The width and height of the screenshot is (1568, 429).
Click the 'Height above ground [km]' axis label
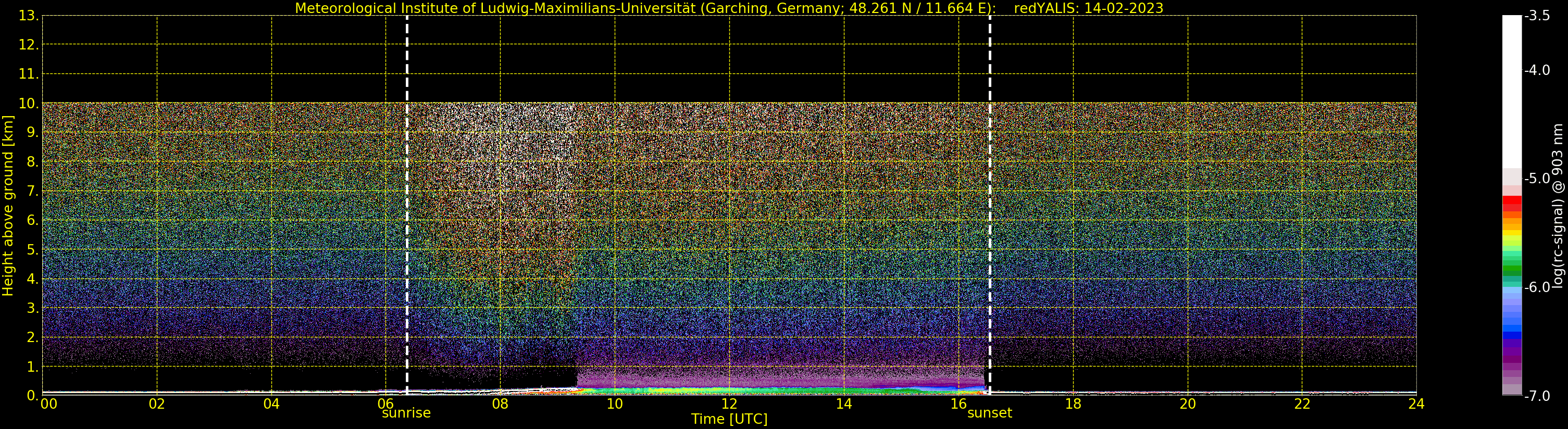(x=8, y=206)
